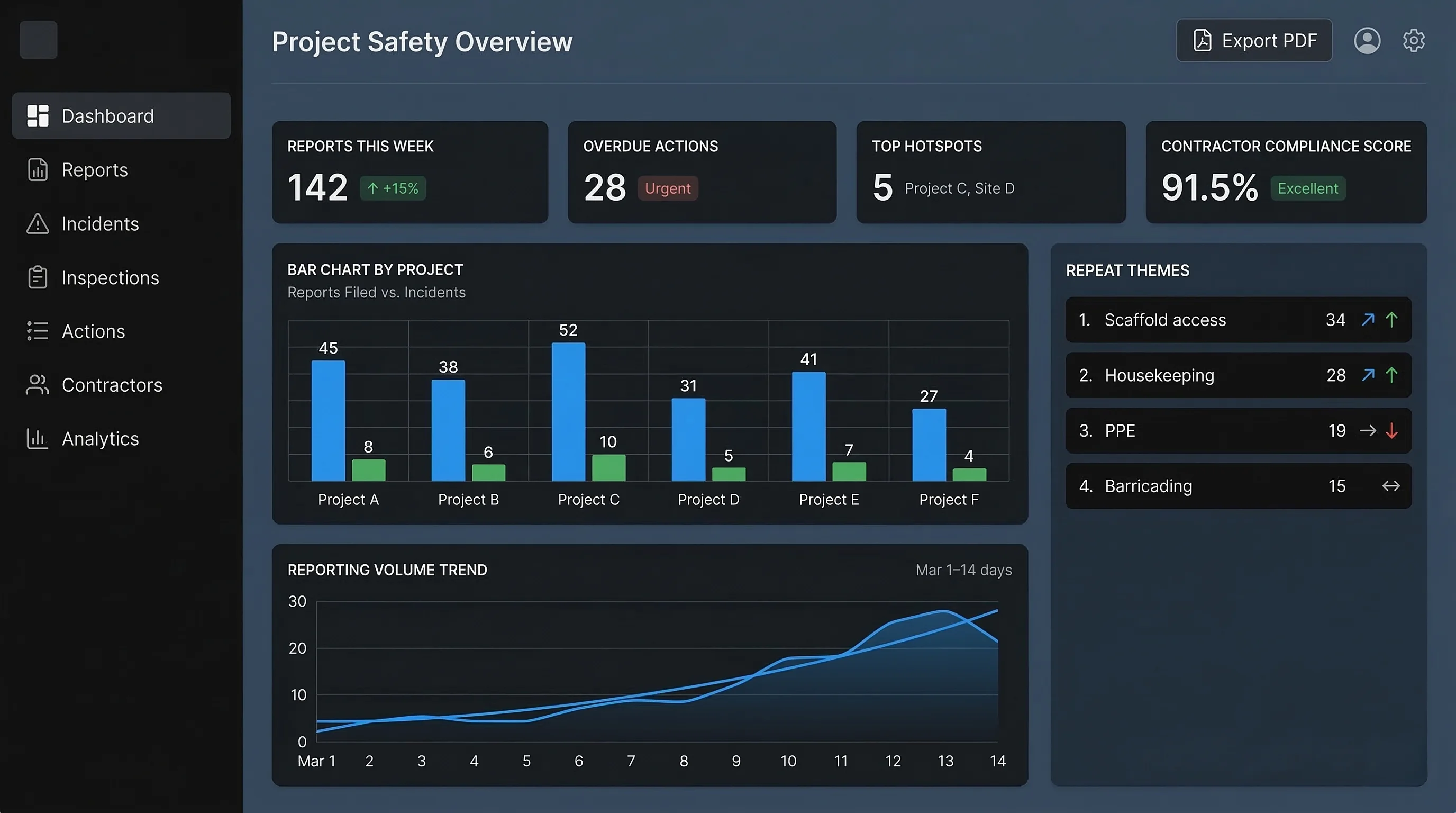The height and width of the screenshot is (813, 1456).
Task: Click the PDF file icon on Export button
Action: [x=1203, y=40]
